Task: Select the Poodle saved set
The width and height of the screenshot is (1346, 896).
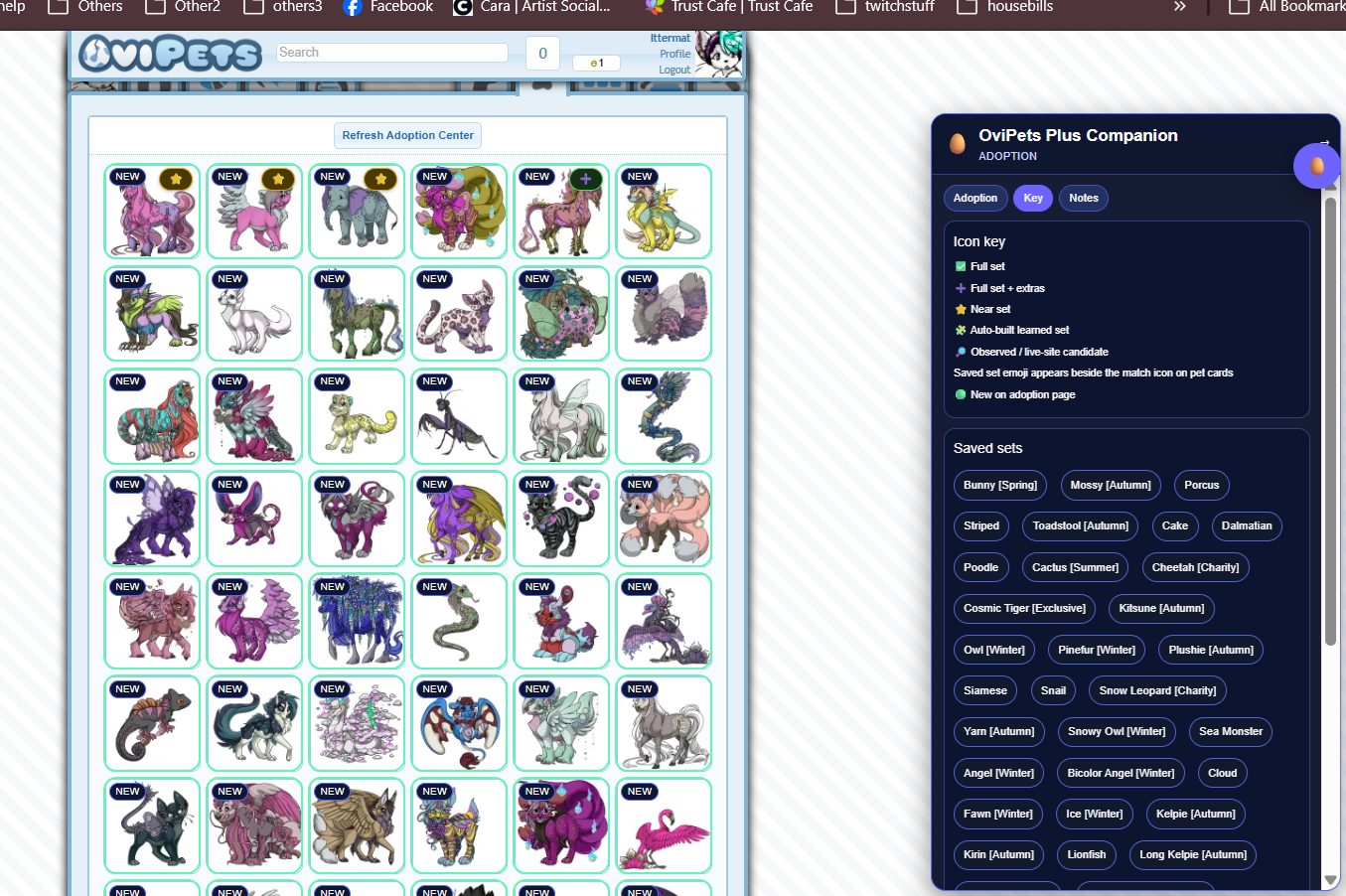Action: [x=980, y=567]
